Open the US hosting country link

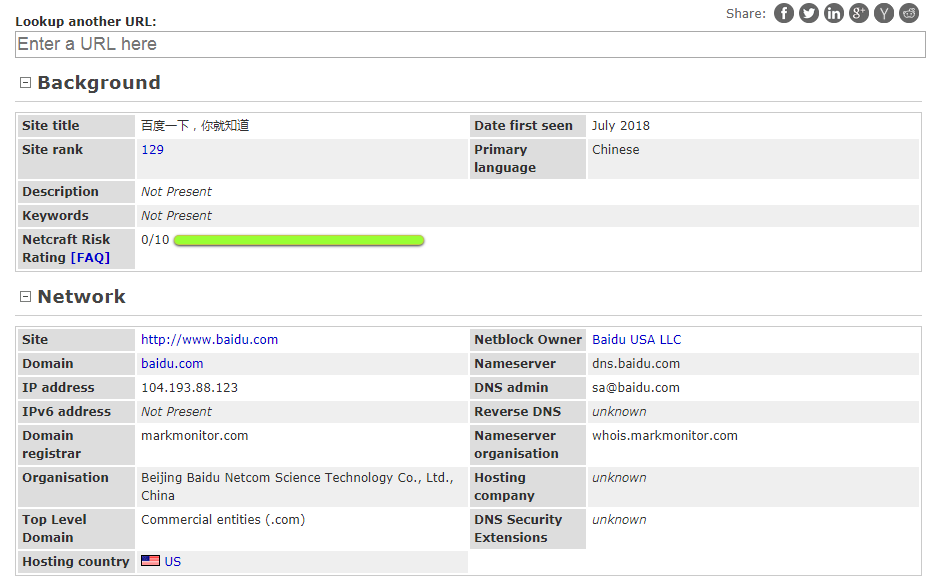(173, 562)
